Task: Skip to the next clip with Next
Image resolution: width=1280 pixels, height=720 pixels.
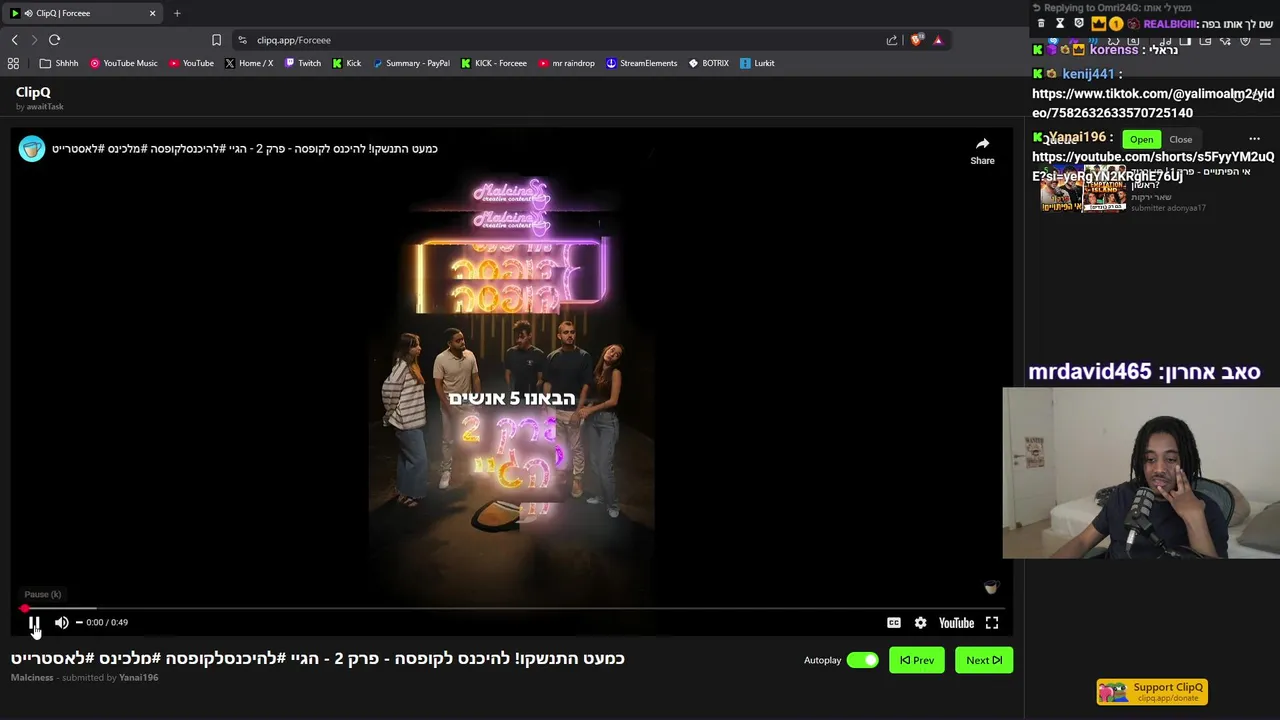Action: (x=984, y=660)
